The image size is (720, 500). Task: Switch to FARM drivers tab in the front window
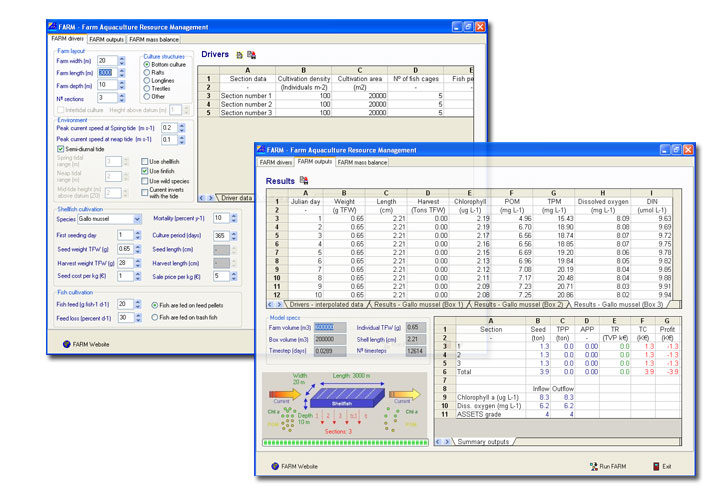click(x=276, y=162)
